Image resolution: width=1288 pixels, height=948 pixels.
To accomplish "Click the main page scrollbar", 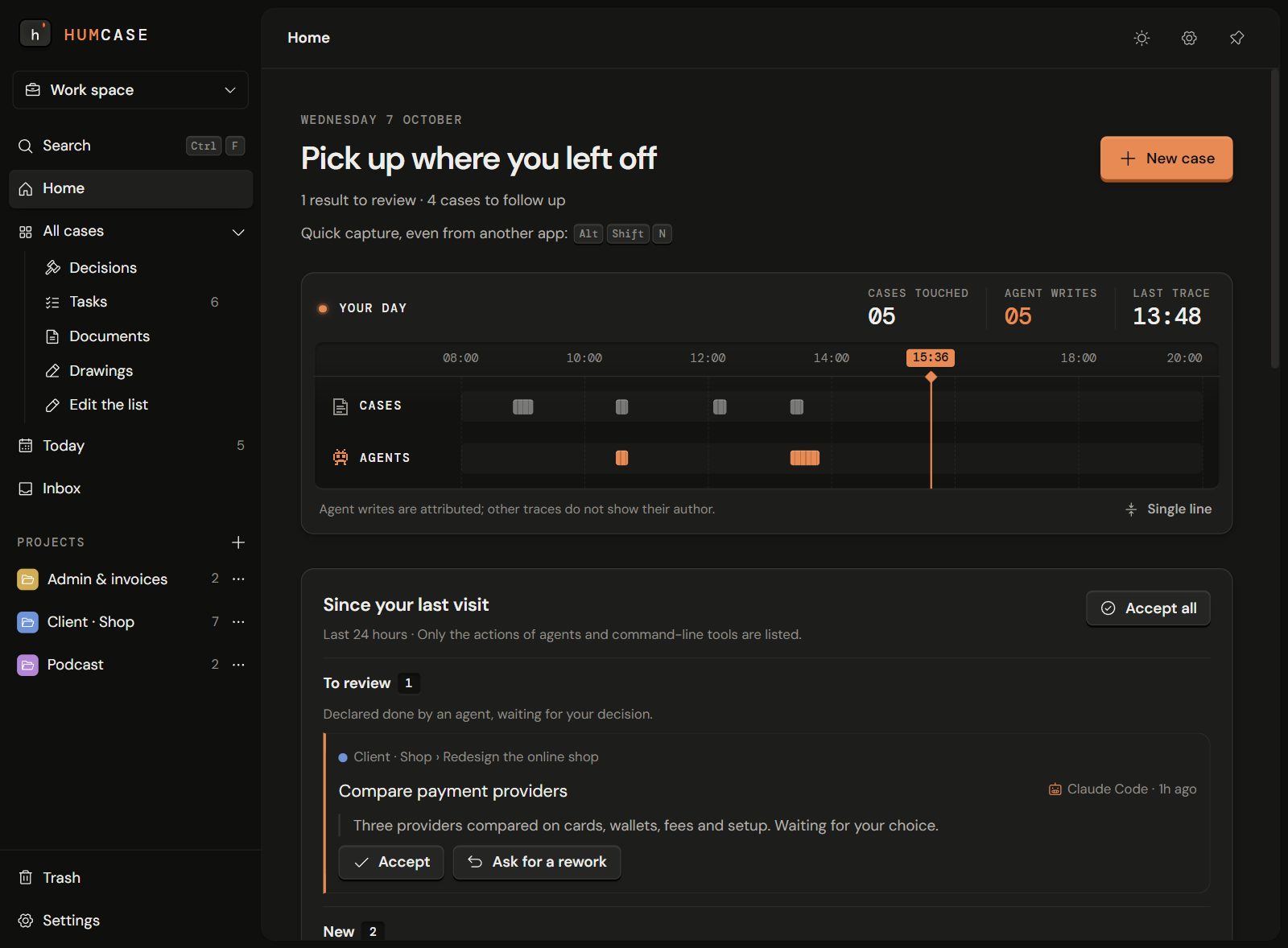I will pos(1275,219).
